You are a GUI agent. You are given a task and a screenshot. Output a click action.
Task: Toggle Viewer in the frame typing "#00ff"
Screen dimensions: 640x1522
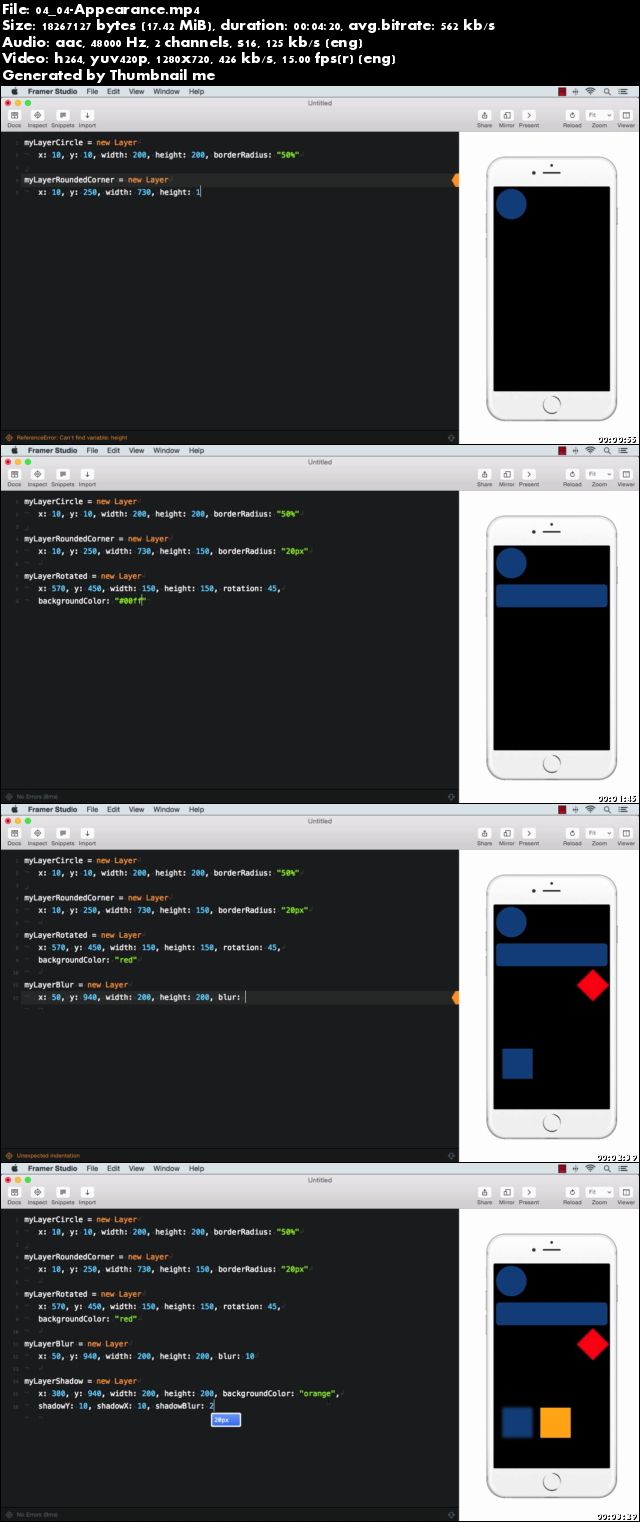(x=626, y=477)
